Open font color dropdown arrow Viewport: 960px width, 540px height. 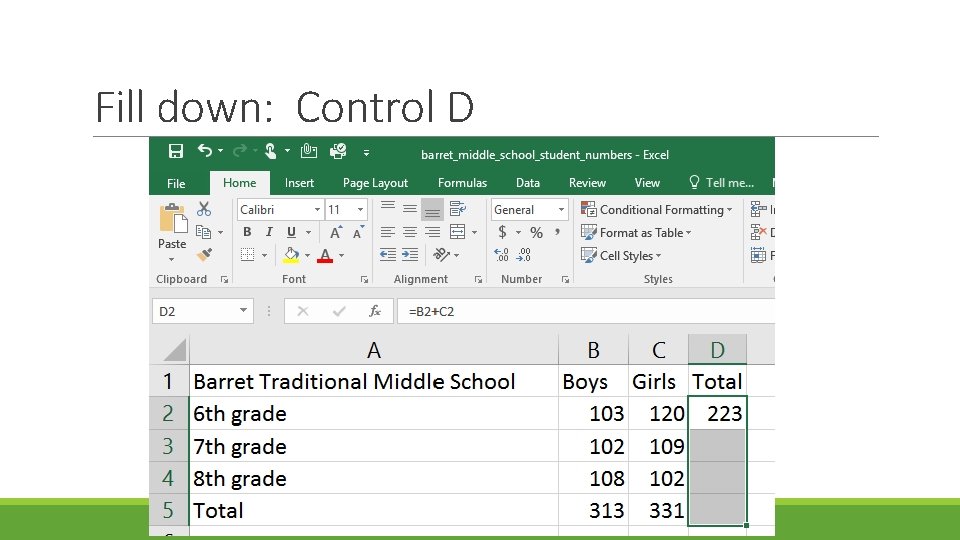(342, 255)
